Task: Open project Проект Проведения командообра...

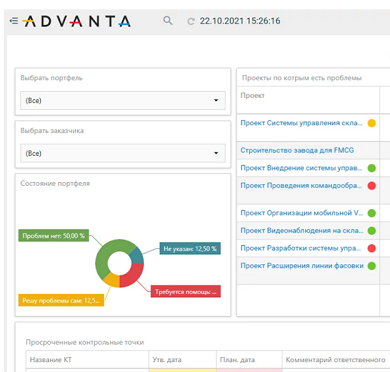Action: click(301, 186)
